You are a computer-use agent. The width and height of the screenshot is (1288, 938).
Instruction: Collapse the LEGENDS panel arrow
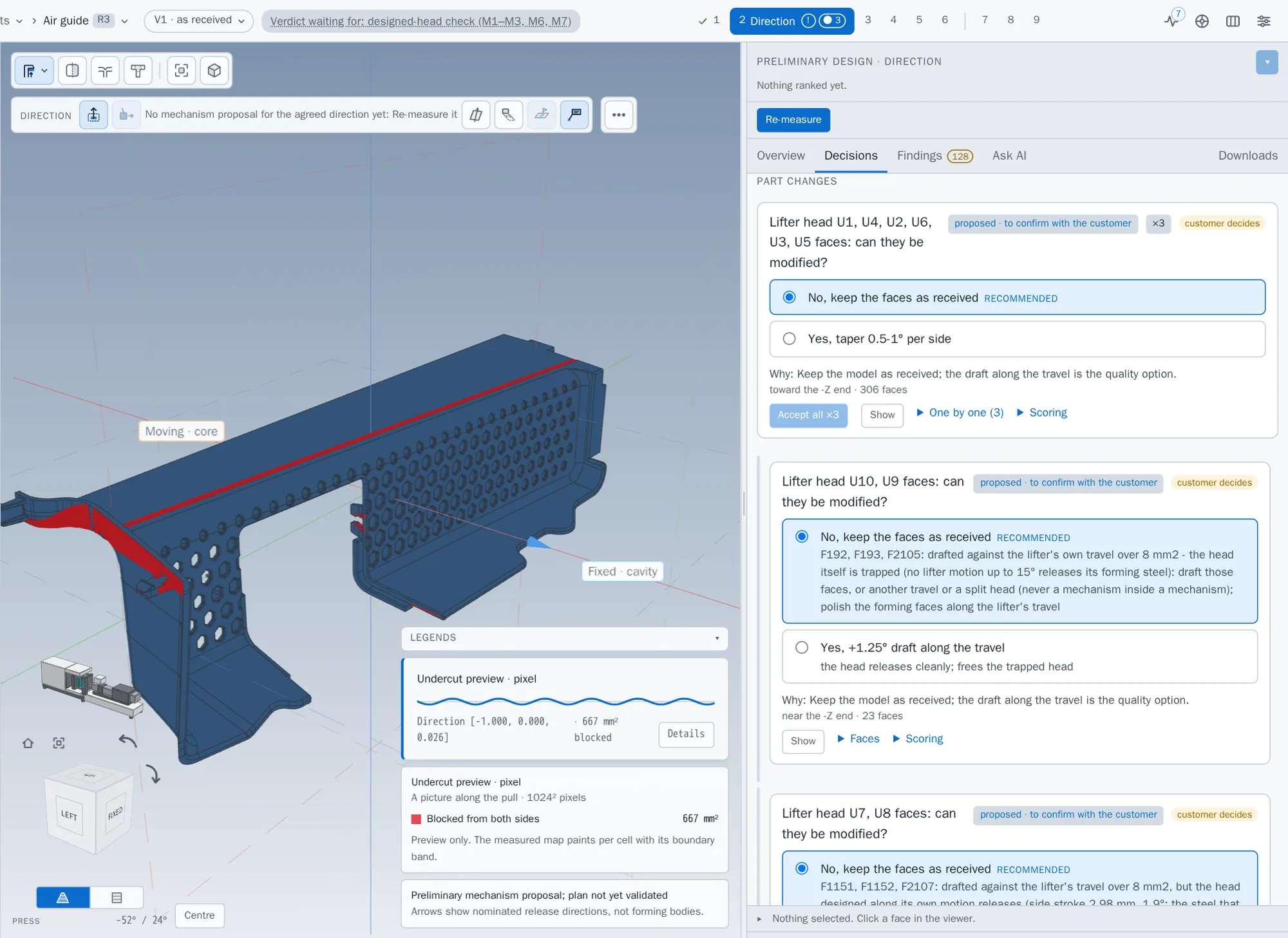(717, 638)
